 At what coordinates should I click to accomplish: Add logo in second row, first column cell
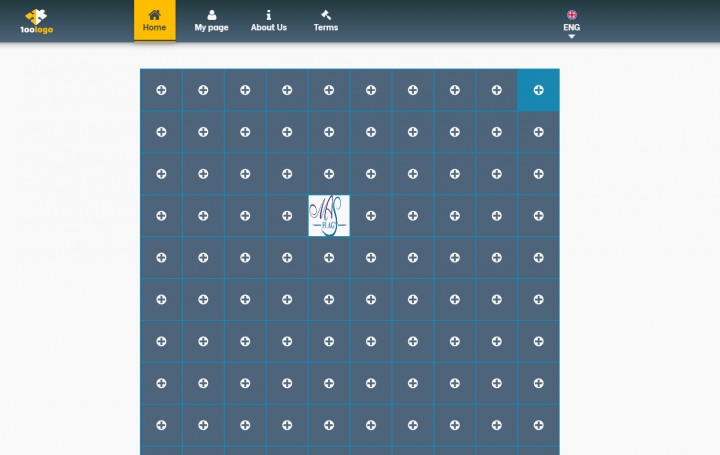pyautogui.click(x=161, y=132)
